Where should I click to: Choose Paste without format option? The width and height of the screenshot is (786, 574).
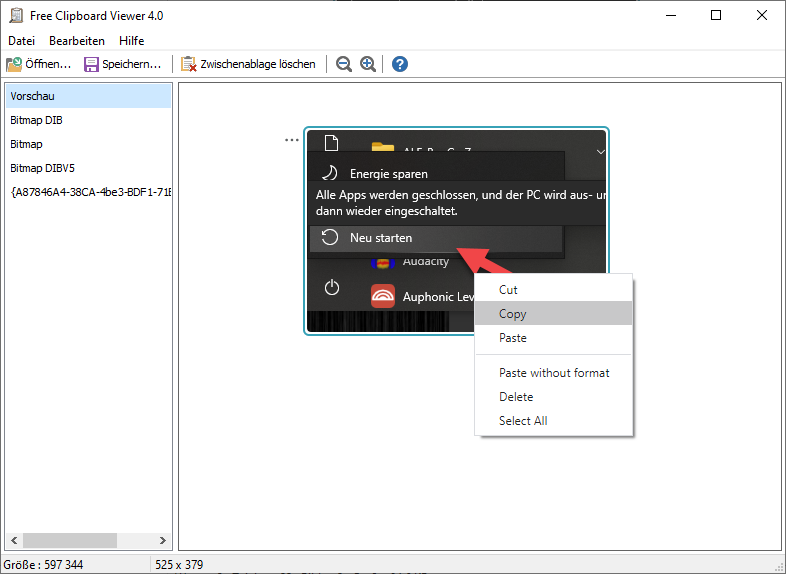point(553,372)
